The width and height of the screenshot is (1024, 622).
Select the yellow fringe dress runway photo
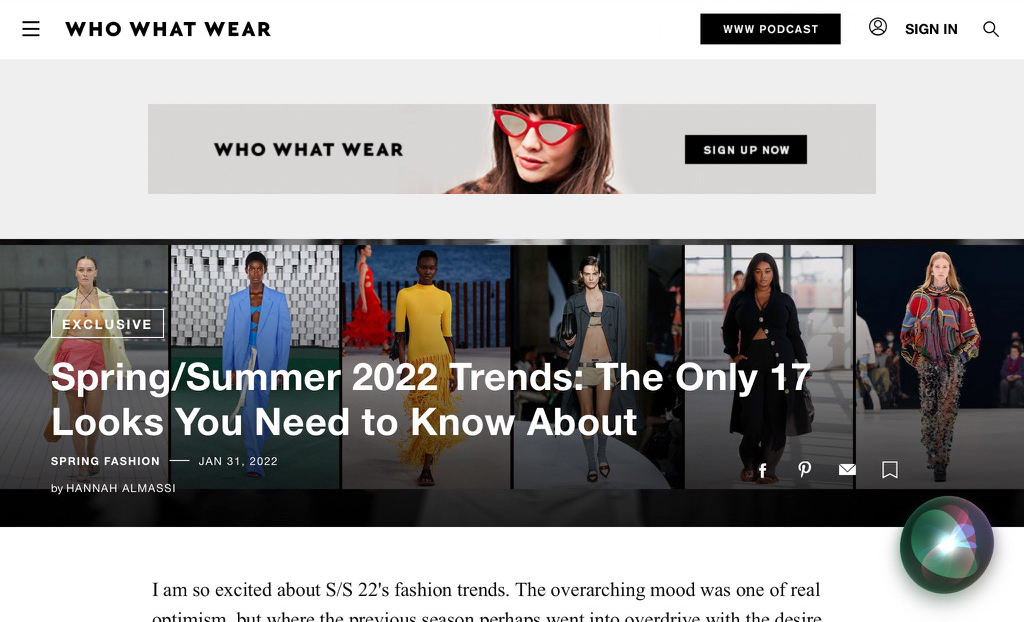tap(426, 367)
